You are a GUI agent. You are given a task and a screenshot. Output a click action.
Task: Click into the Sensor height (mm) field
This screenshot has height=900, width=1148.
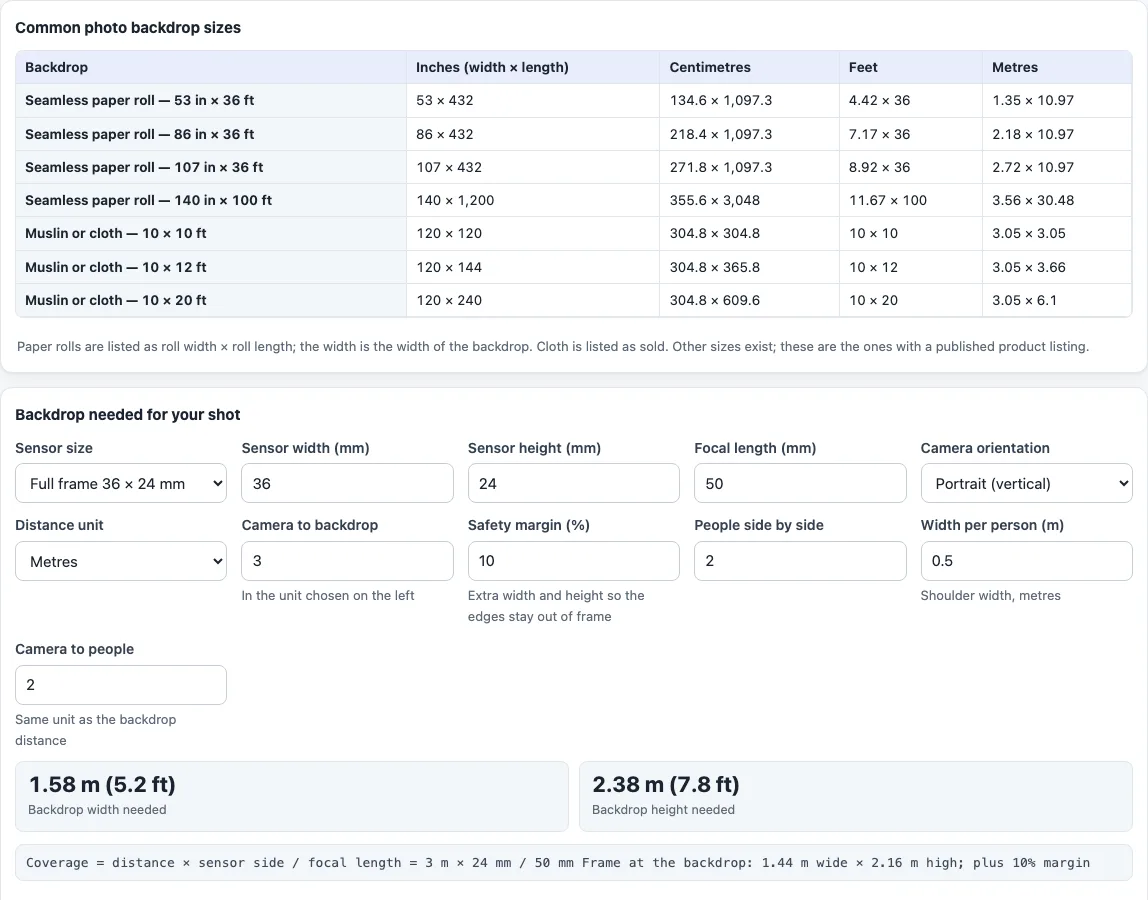pos(573,483)
